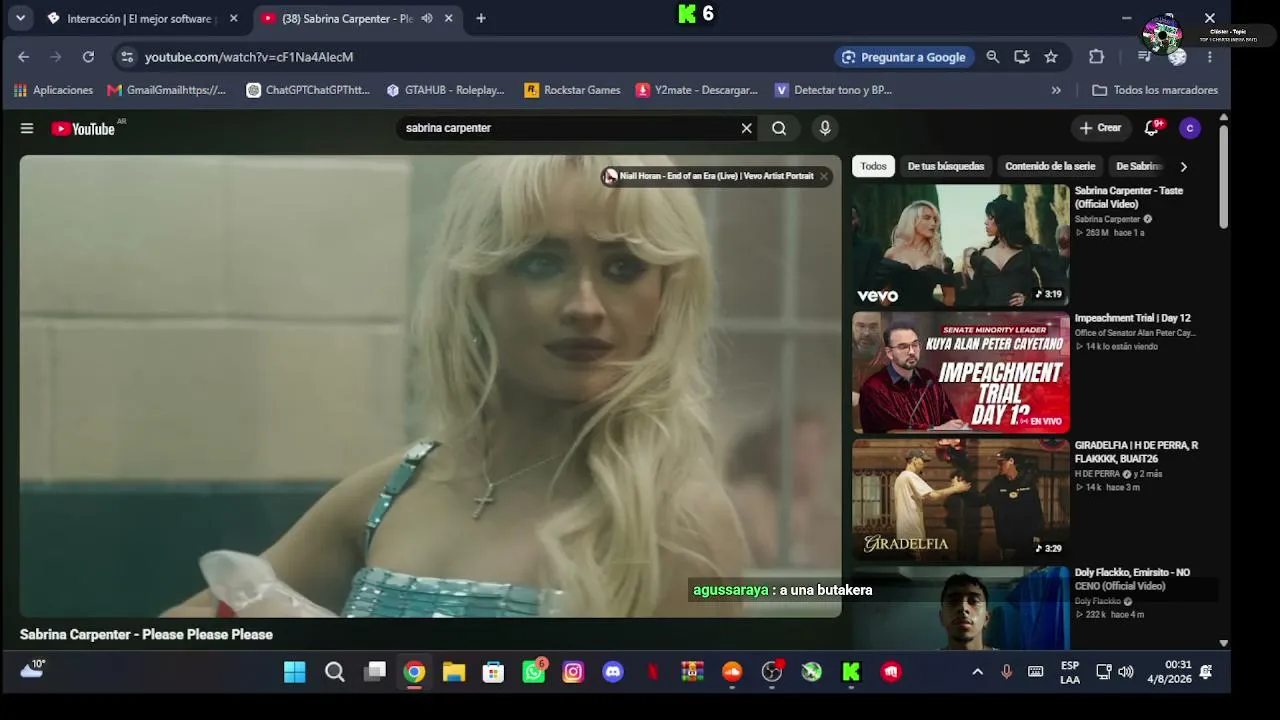Screen dimensions: 1280x720
Task: Open Instagram from the taskbar
Action: (573, 672)
